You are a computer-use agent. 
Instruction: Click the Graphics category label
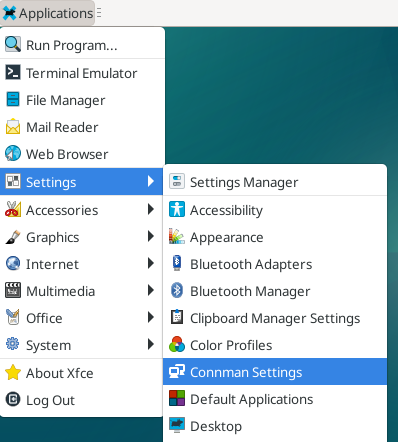(x=53, y=237)
